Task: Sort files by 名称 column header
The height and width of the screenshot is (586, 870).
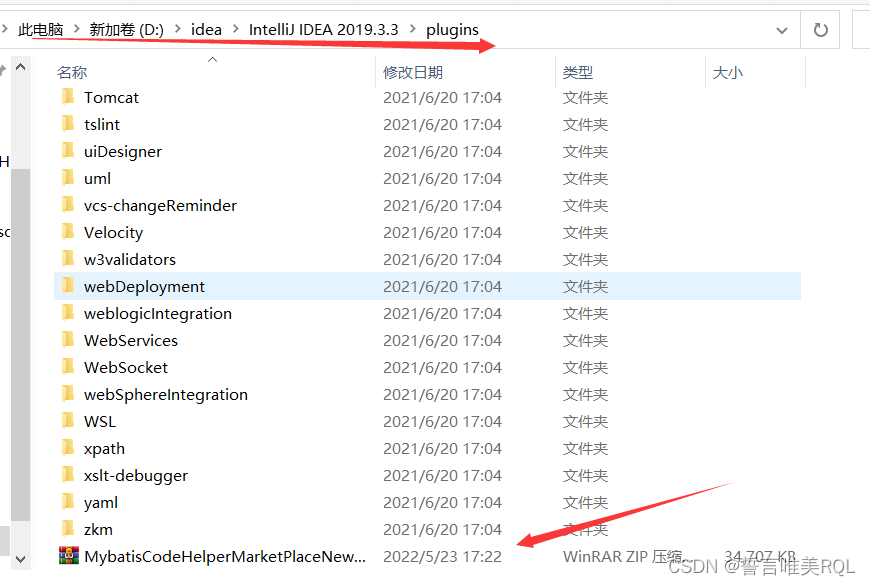Action: (72, 72)
